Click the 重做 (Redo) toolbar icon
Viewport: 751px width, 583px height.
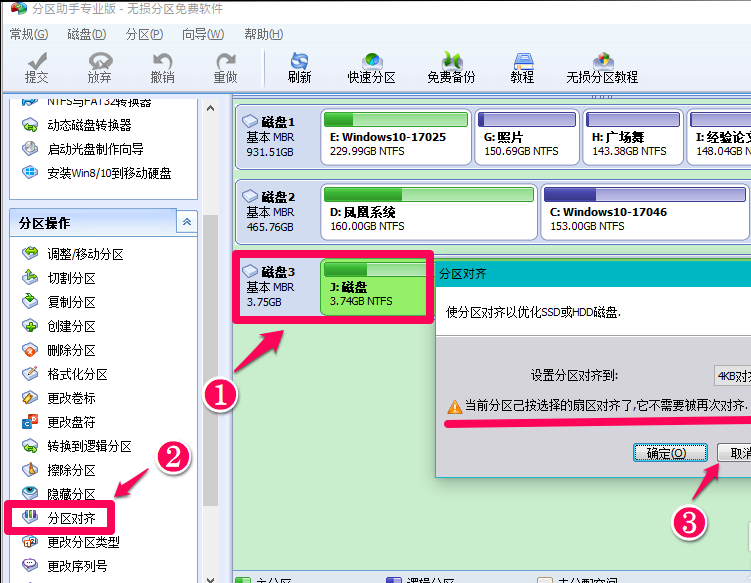coord(225,67)
